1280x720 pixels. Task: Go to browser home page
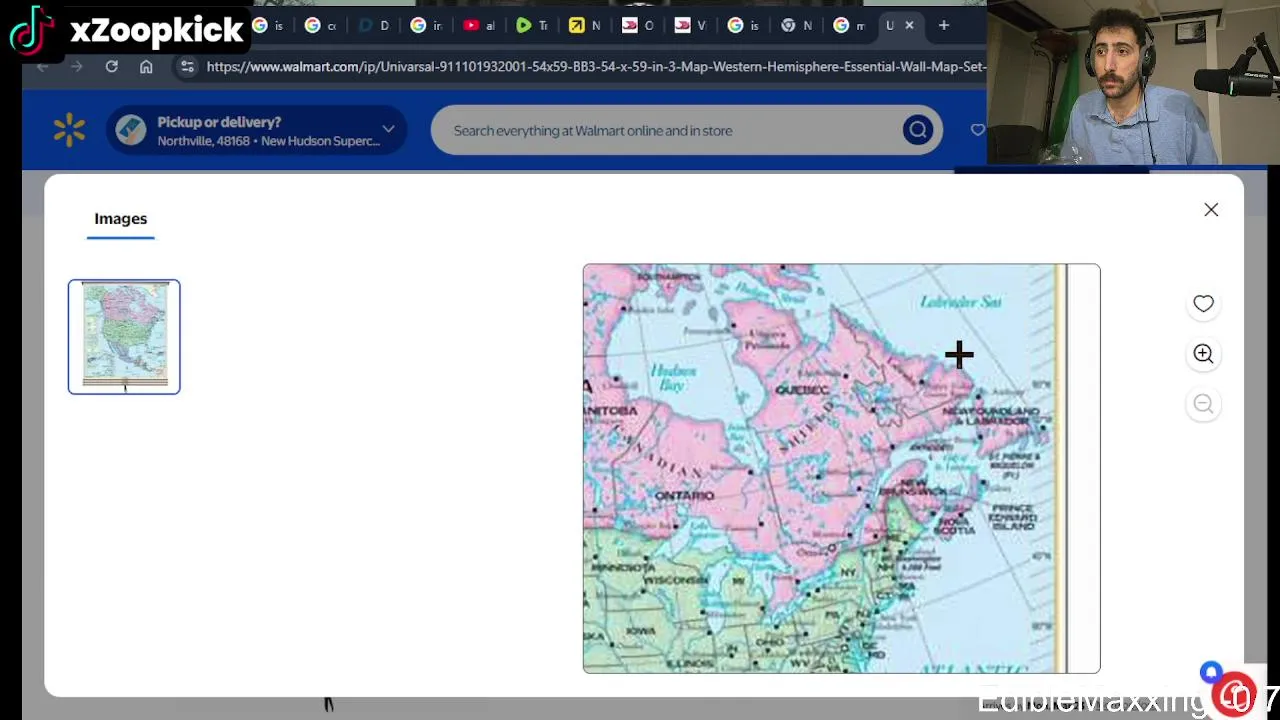pos(146,66)
